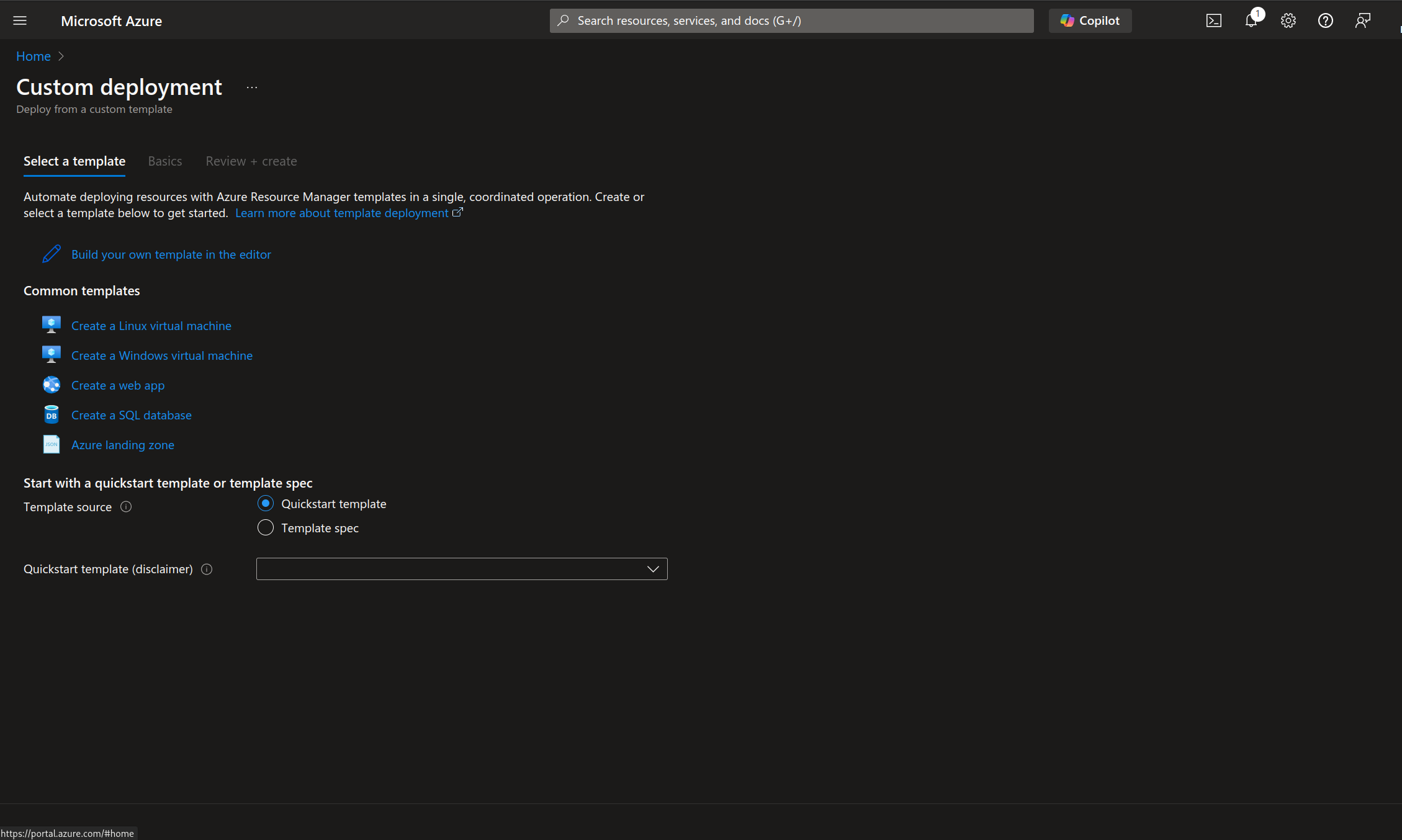This screenshot has height=840, width=1402.
Task: Click the Copilot button
Action: click(x=1090, y=20)
